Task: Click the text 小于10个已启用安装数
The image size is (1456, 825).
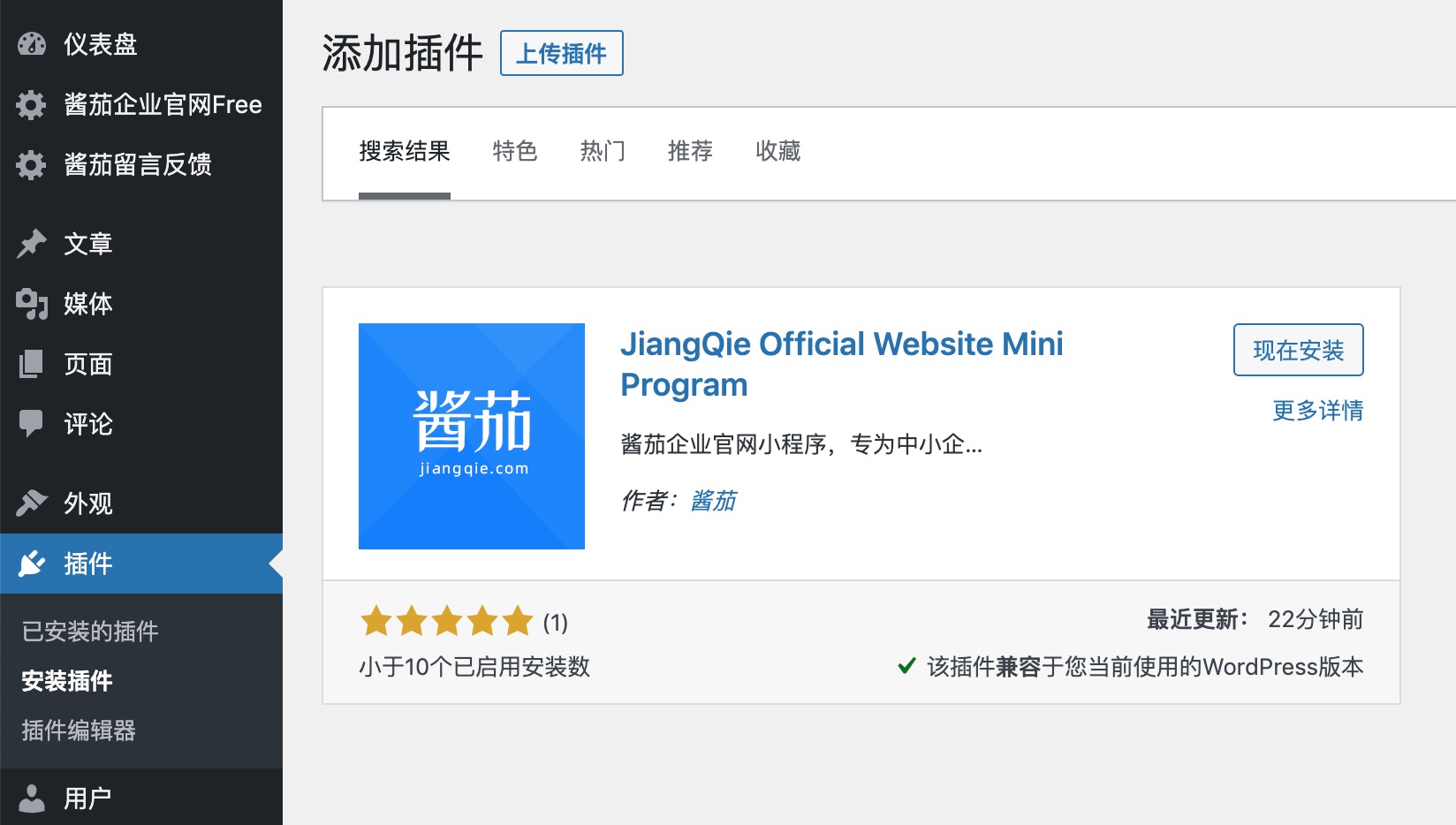Action: coord(474,667)
